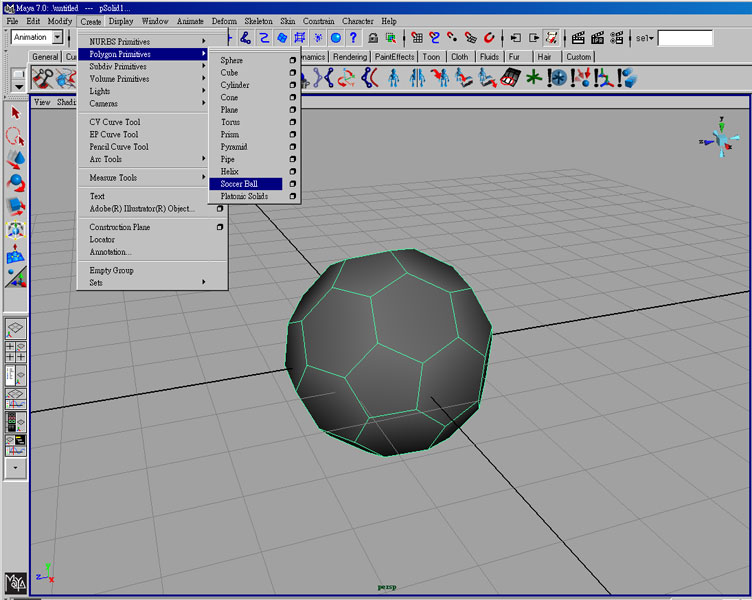Click the question mark help icon
Viewport: 752px width, 600px height.
[x=353, y=37]
